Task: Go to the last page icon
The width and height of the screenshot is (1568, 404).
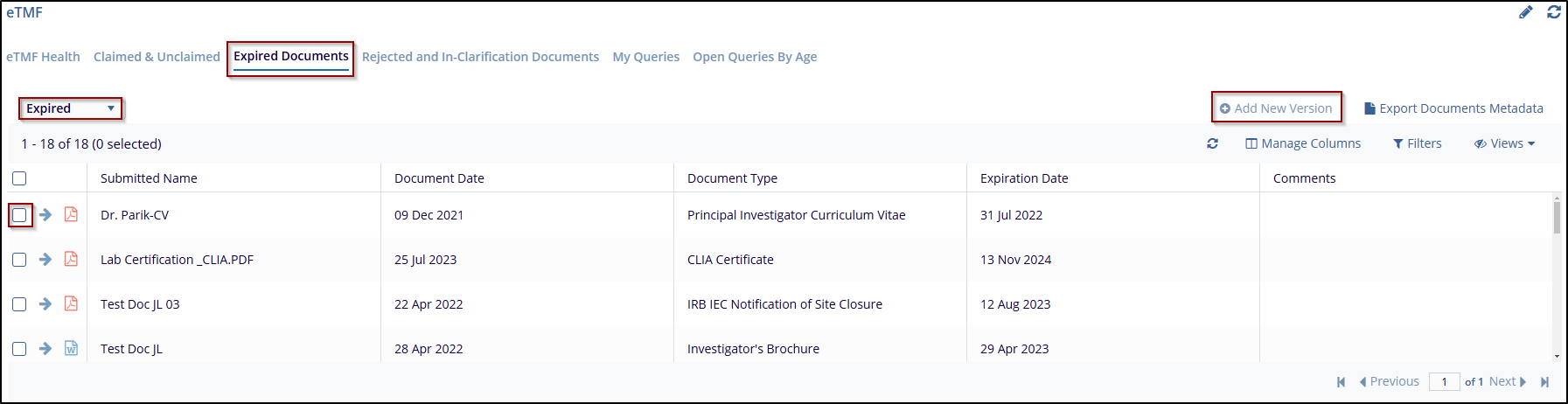Action: pyautogui.click(x=1544, y=382)
